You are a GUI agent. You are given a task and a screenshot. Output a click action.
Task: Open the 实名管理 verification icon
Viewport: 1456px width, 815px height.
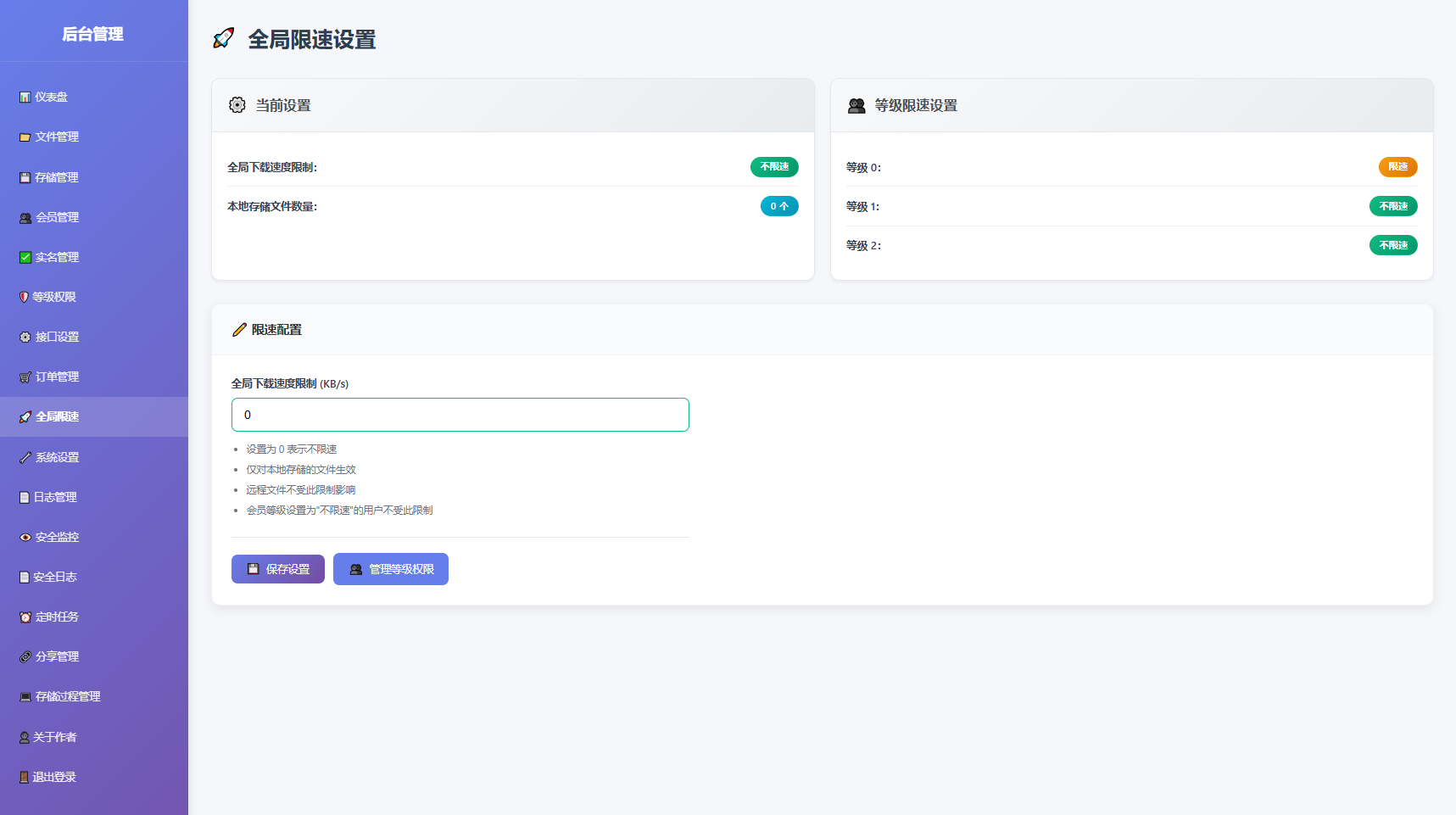point(25,257)
